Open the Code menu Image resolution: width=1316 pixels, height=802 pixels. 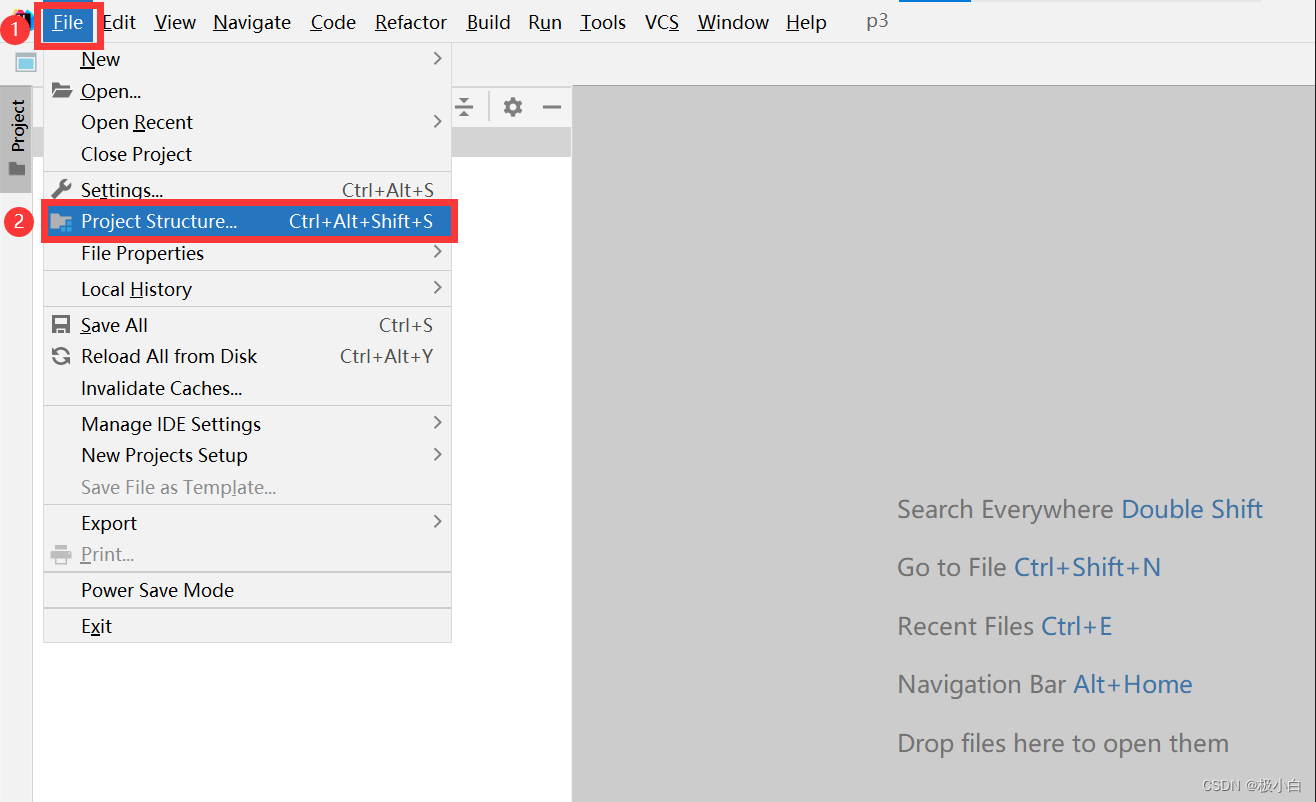click(x=333, y=22)
